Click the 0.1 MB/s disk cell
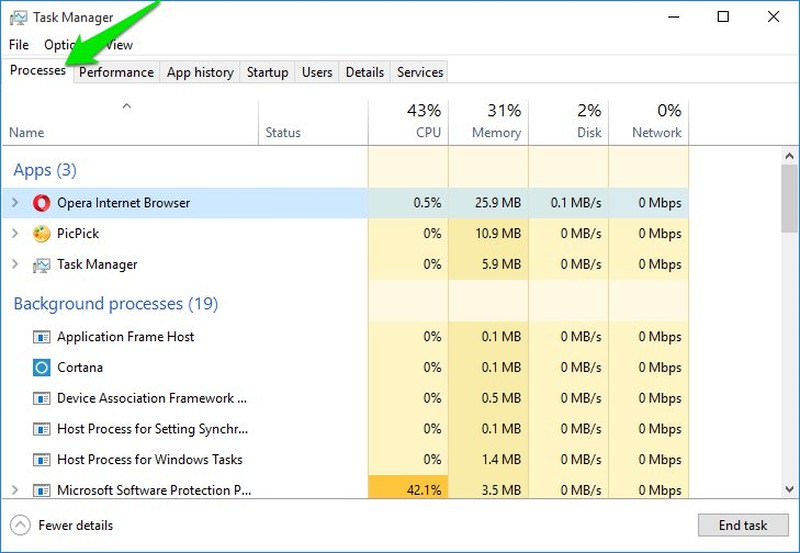This screenshot has height=553, width=800. 569,203
